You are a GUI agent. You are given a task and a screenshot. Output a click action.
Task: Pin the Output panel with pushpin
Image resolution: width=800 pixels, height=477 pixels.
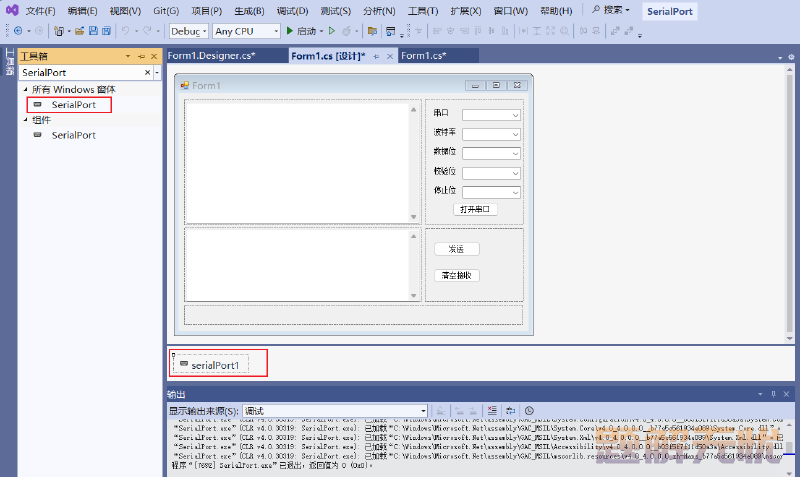773,394
